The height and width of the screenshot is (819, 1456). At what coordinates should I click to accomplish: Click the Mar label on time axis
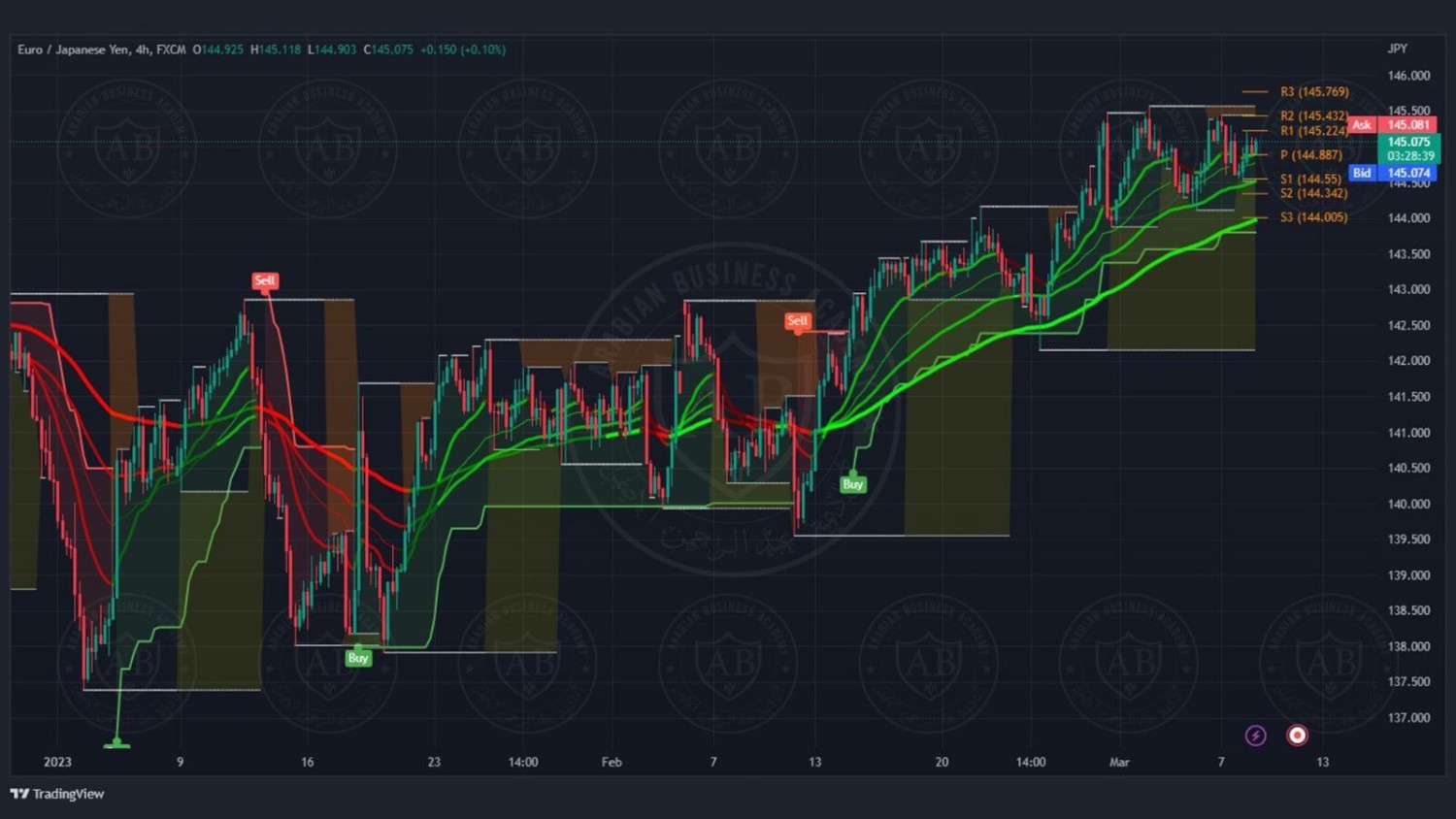[1119, 762]
